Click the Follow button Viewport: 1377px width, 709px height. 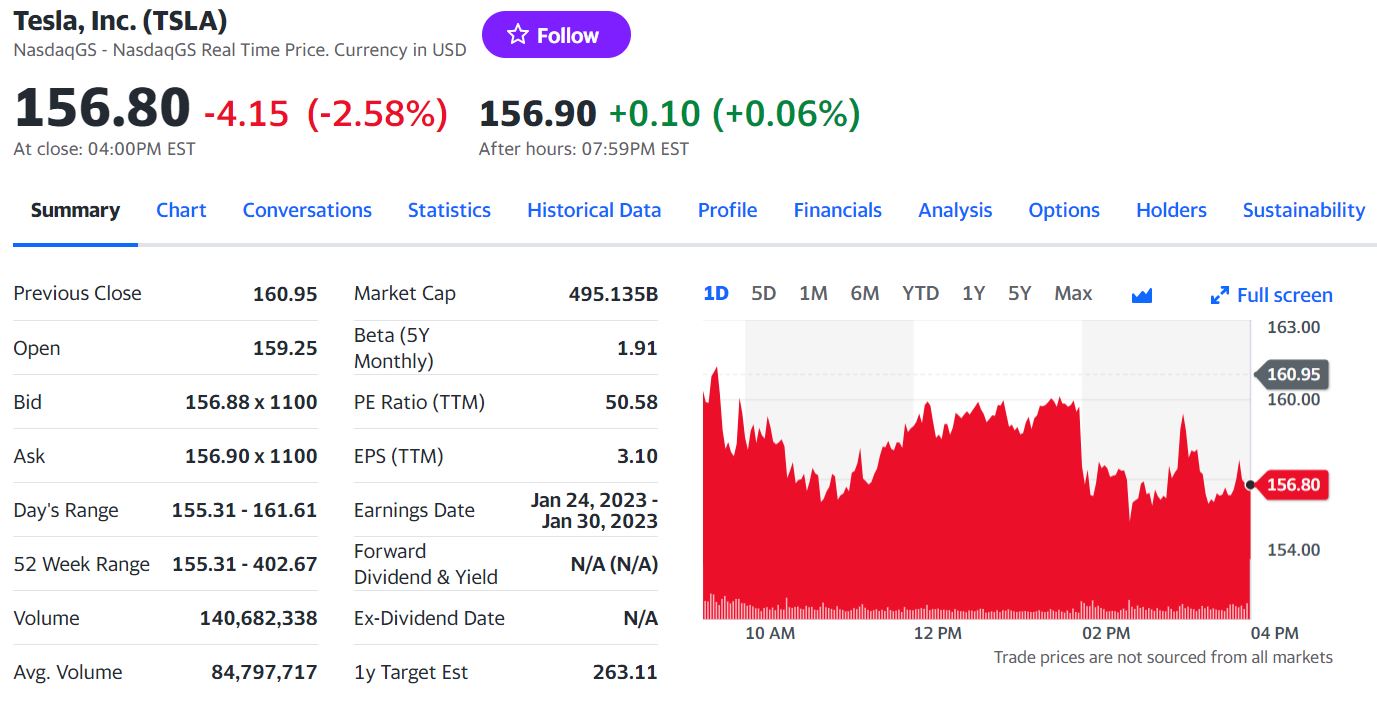[556, 35]
